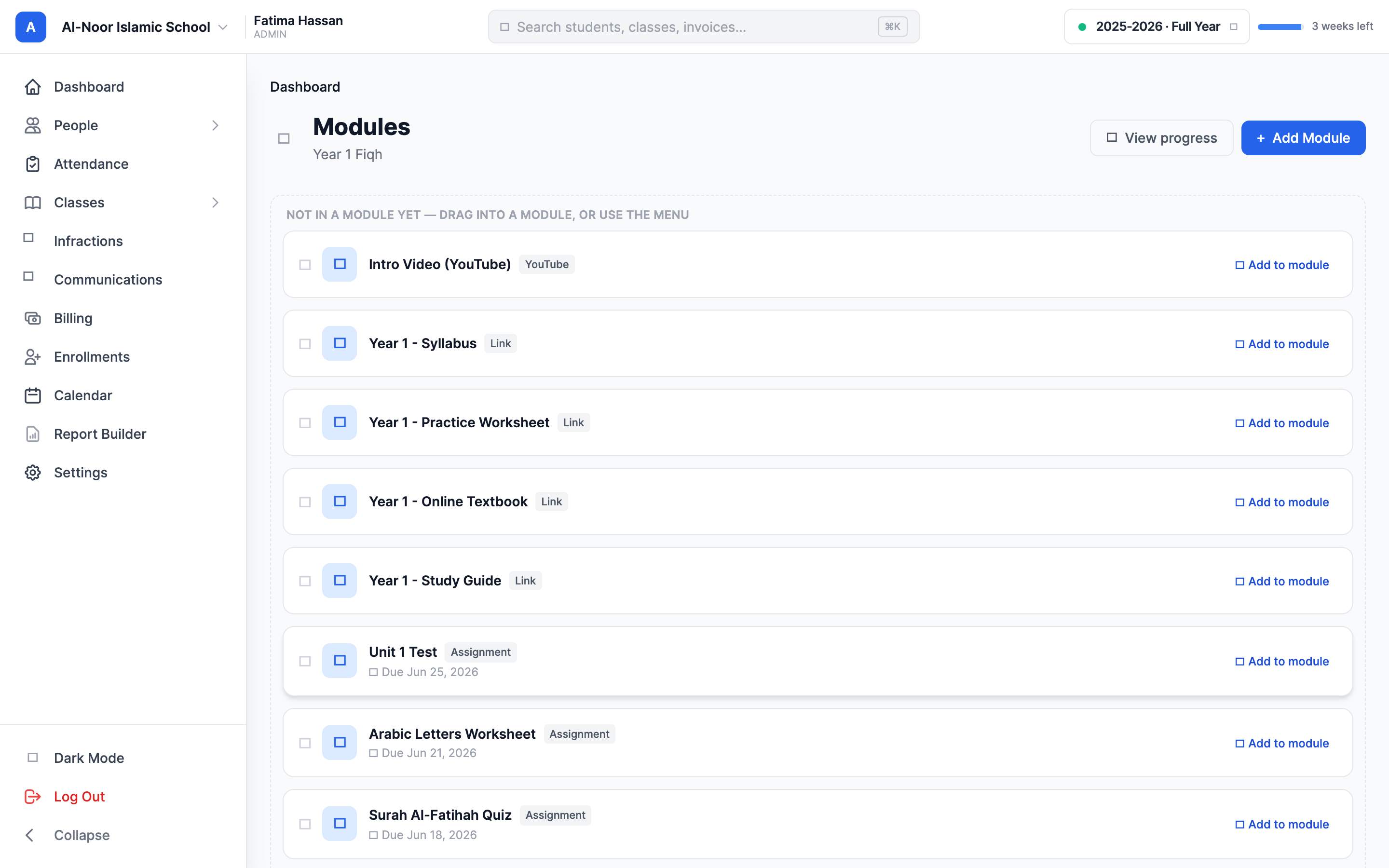The width and height of the screenshot is (1389, 868).
Task: Click the Communications icon in sidebar
Action: 28,276
